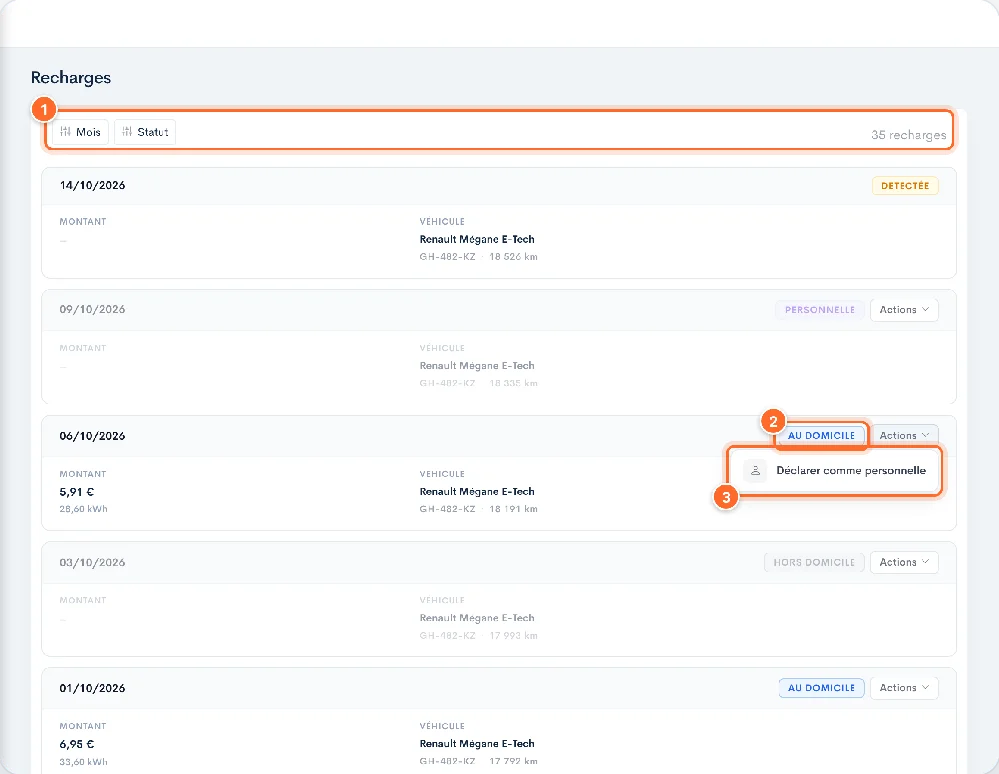
Task: Click the filter icon beside Mois
Action: click(65, 132)
